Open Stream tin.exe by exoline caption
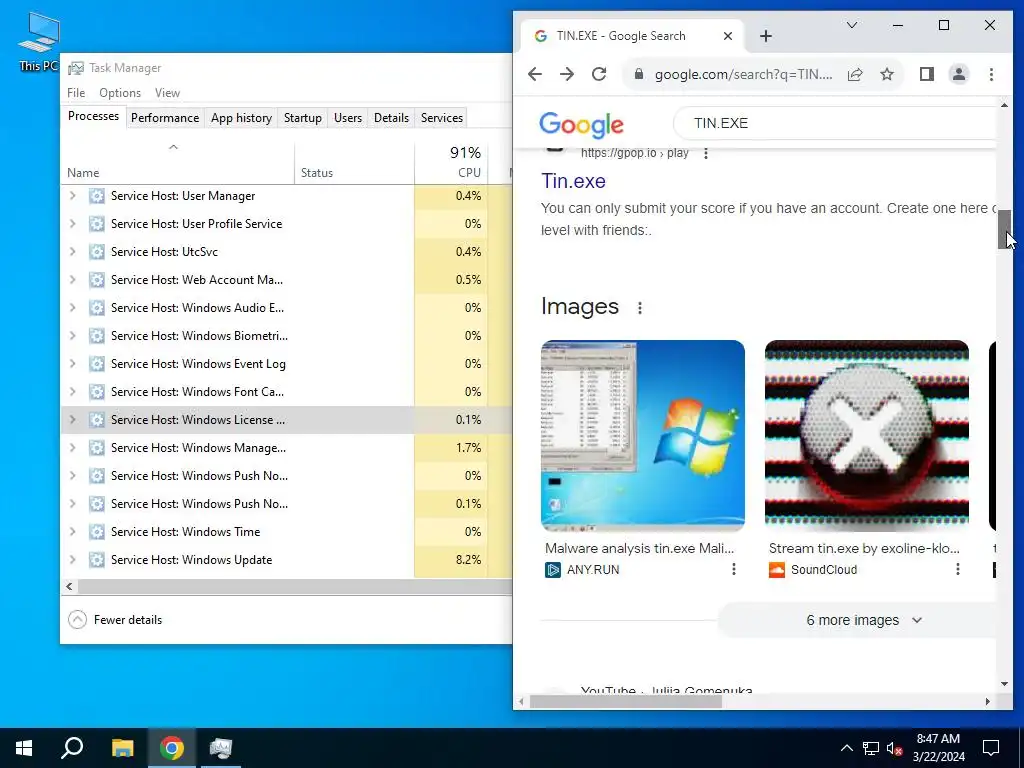The height and width of the screenshot is (768, 1024). (864, 549)
